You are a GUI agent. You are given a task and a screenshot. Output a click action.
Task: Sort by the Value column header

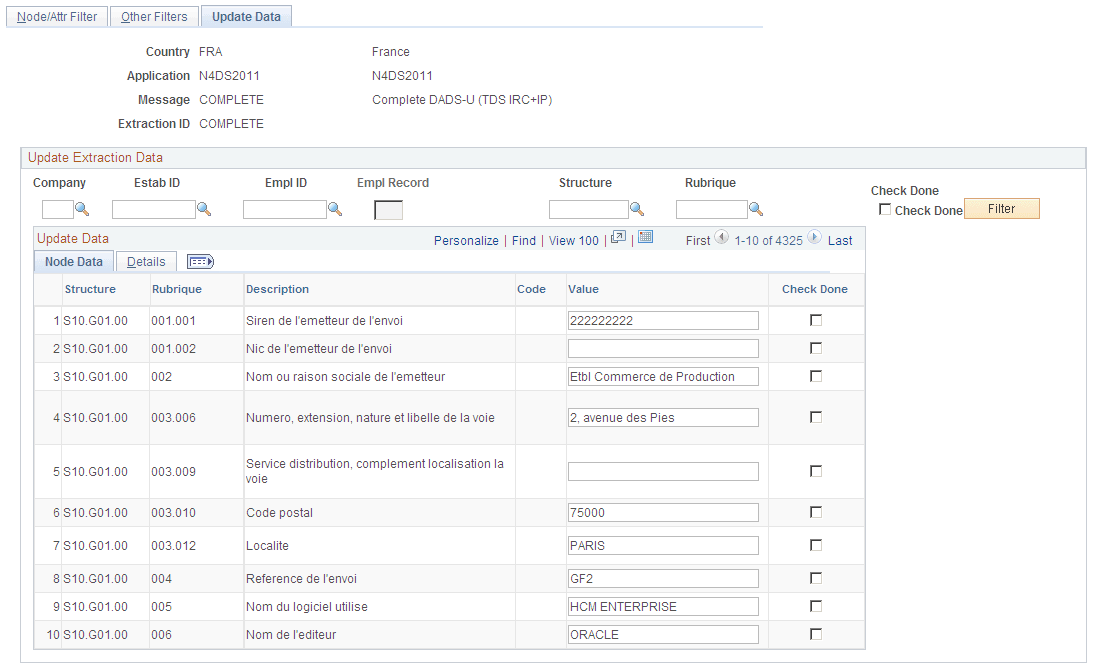(583, 289)
